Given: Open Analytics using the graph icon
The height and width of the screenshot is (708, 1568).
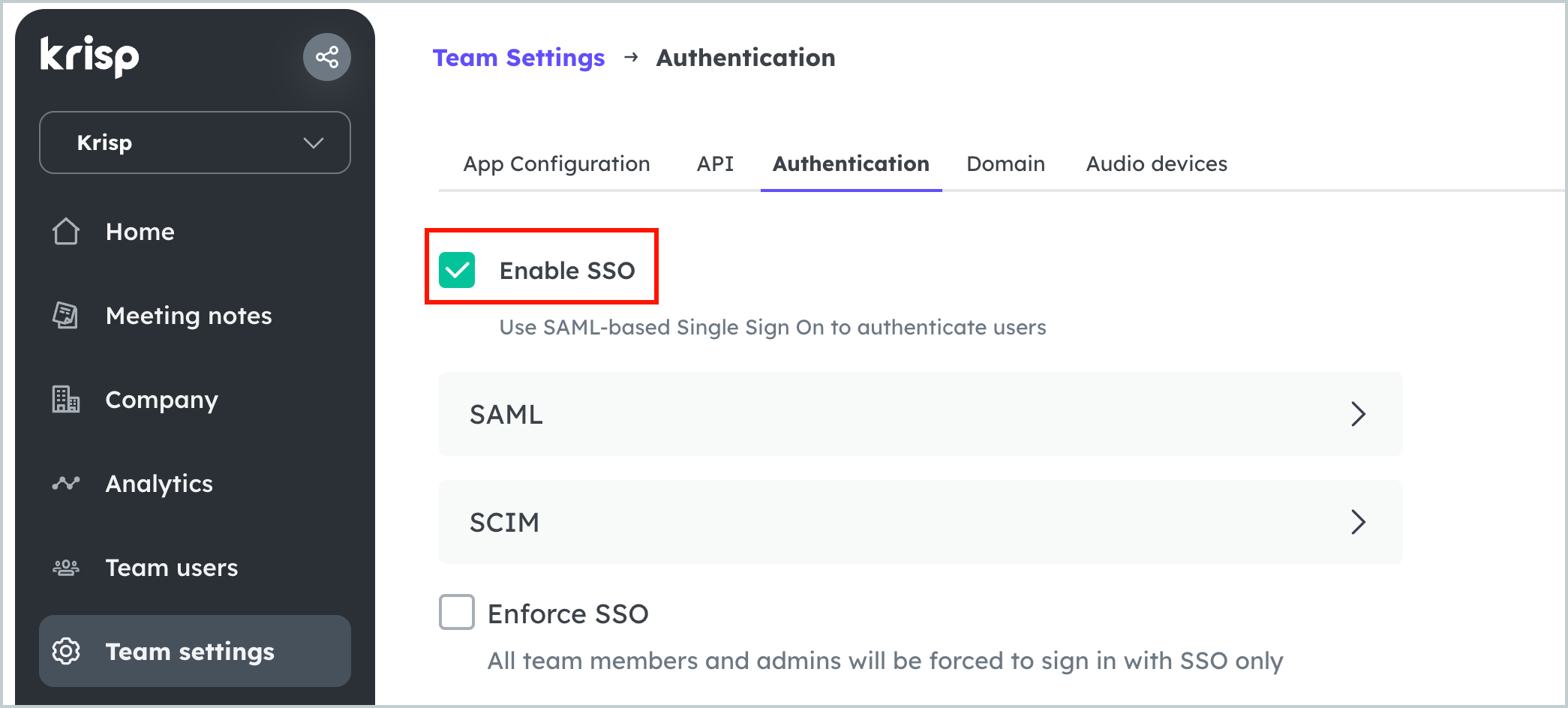Looking at the screenshot, I should coord(66,484).
